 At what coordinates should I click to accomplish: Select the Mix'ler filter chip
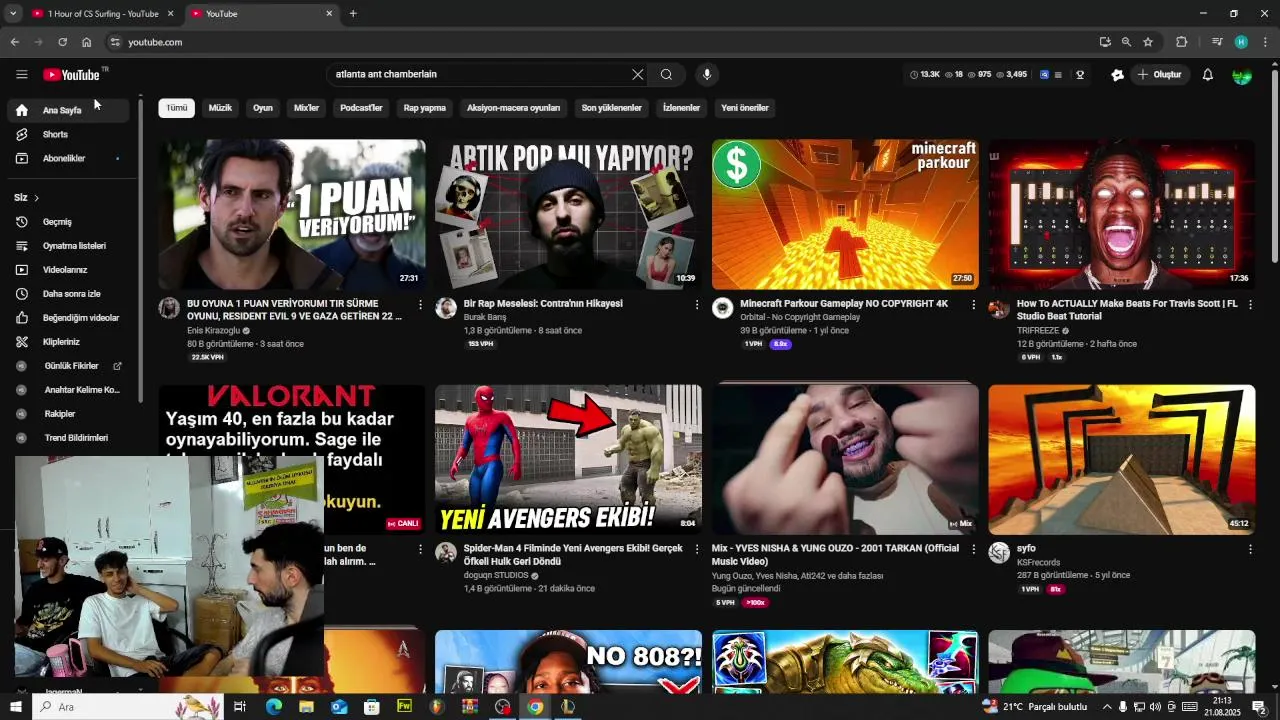tap(306, 108)
